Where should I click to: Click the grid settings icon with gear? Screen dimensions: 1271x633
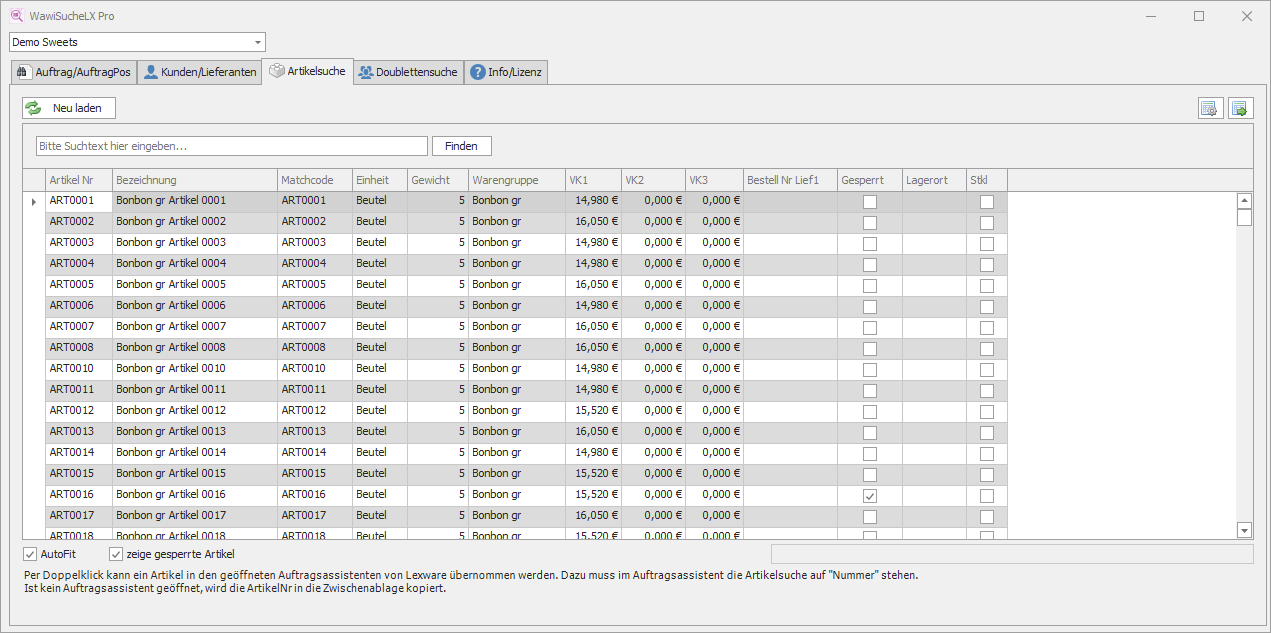1210,108
